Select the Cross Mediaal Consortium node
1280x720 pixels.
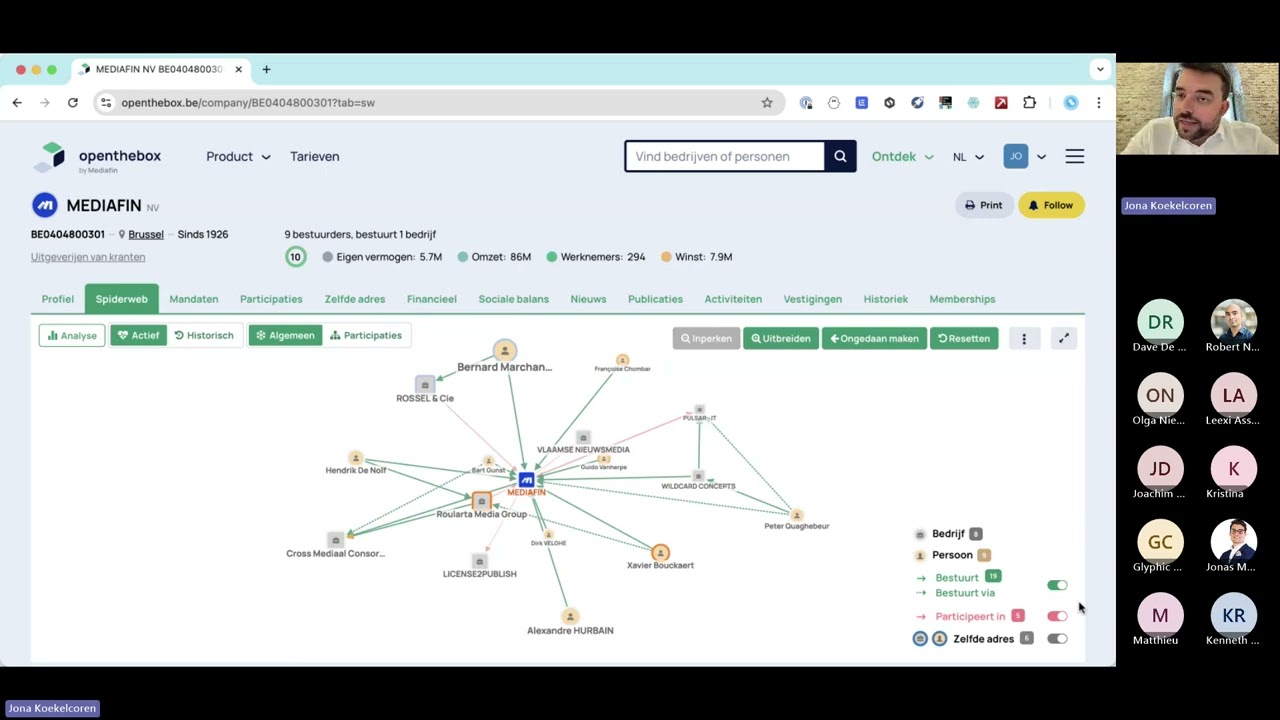[335, 540]
